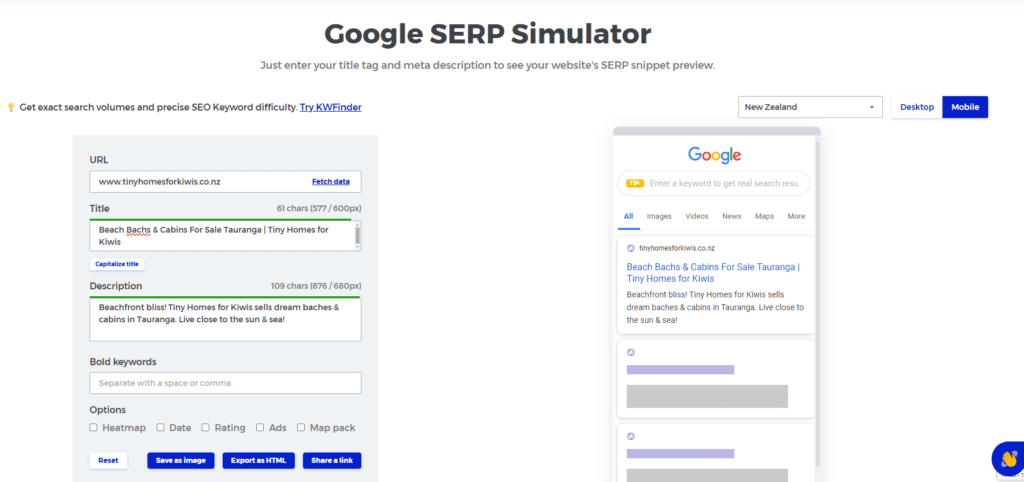
Task: Switch preview to Desktop view
Action: pos(917,107)
